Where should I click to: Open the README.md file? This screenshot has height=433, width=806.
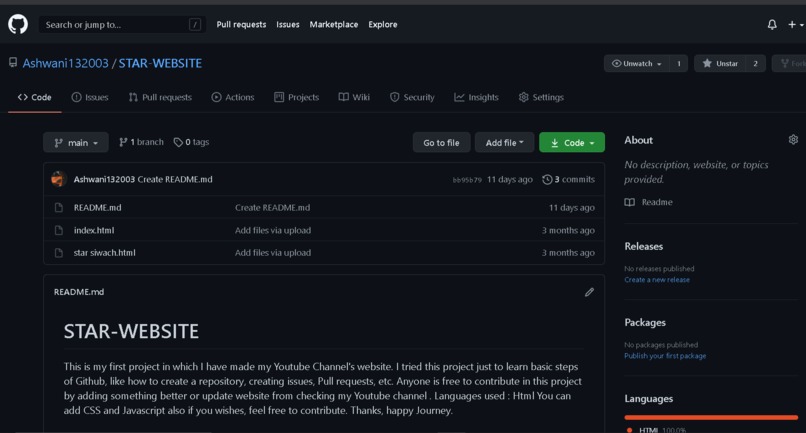pyautogui.click(x=98, y=208)
